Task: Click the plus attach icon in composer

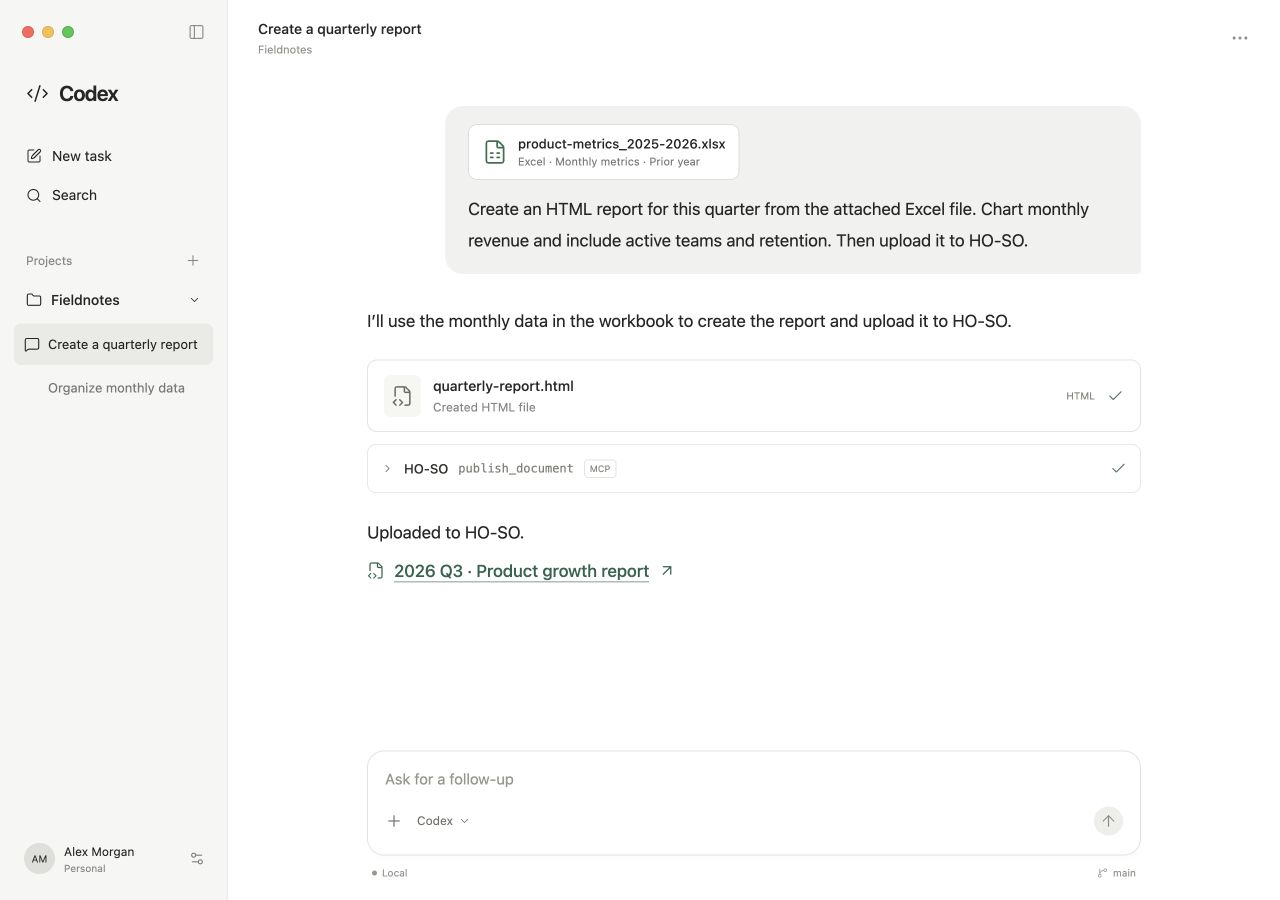Action: [x=394, y=821]
